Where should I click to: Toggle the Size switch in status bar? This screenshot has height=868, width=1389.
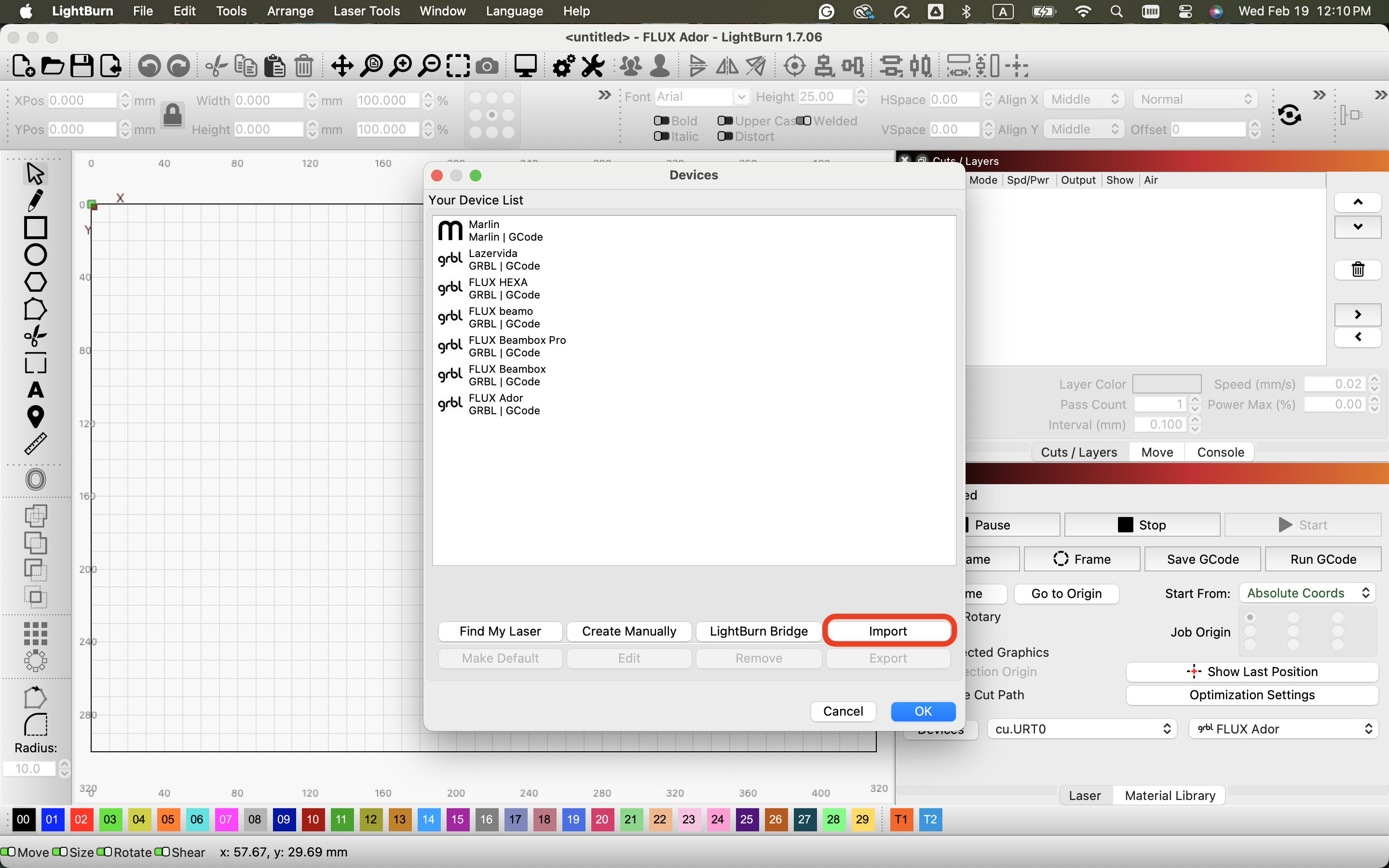click(60, 851)
